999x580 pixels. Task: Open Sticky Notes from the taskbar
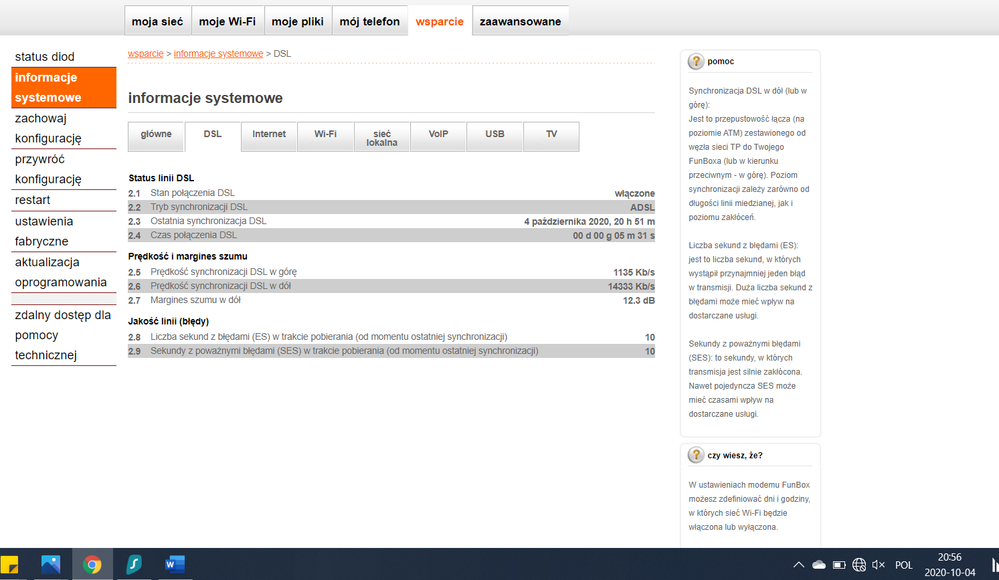tap(9, 565)
